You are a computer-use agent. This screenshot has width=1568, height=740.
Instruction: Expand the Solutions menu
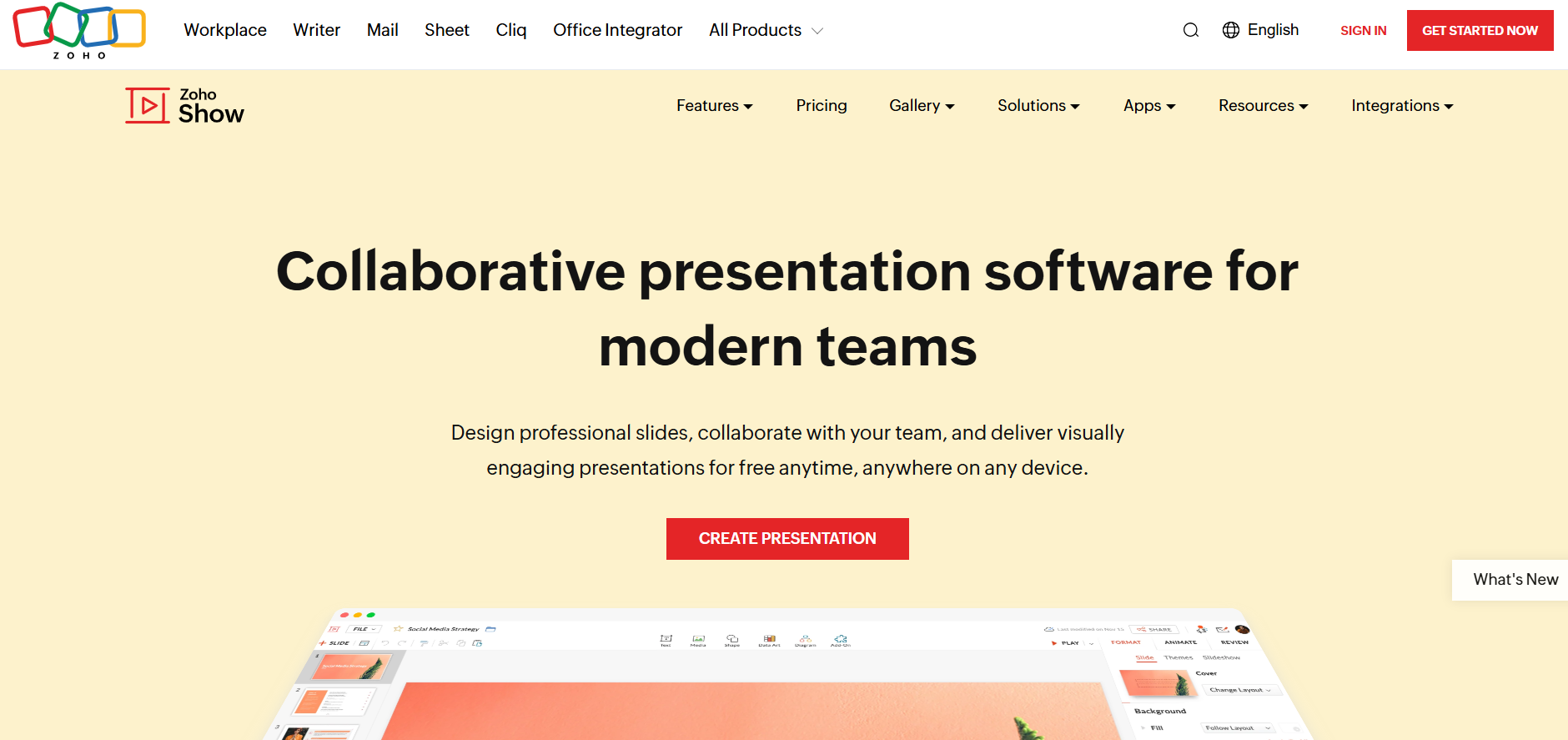click(x=1038, y=106)
